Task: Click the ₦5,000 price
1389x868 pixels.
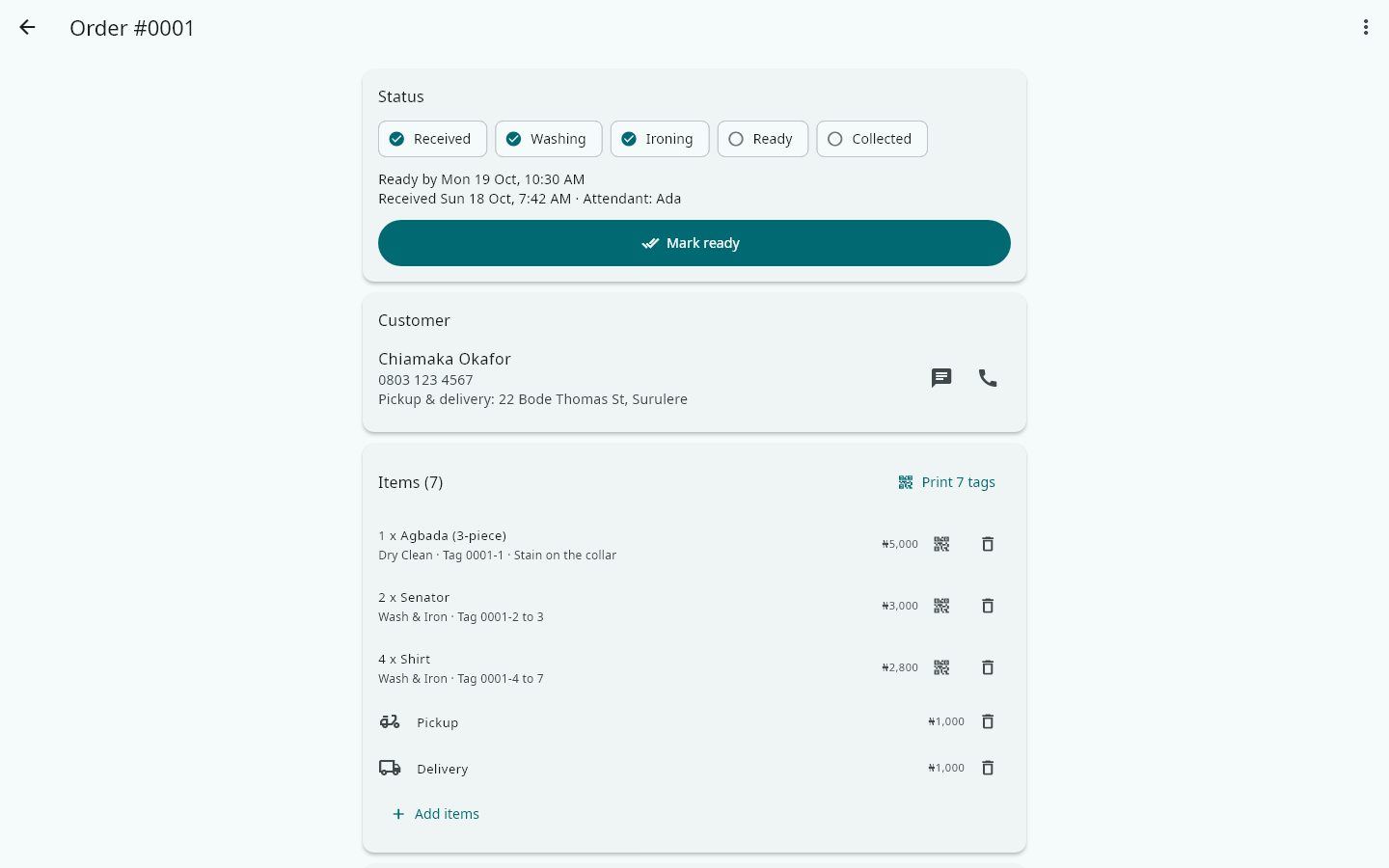Action: 900,544
